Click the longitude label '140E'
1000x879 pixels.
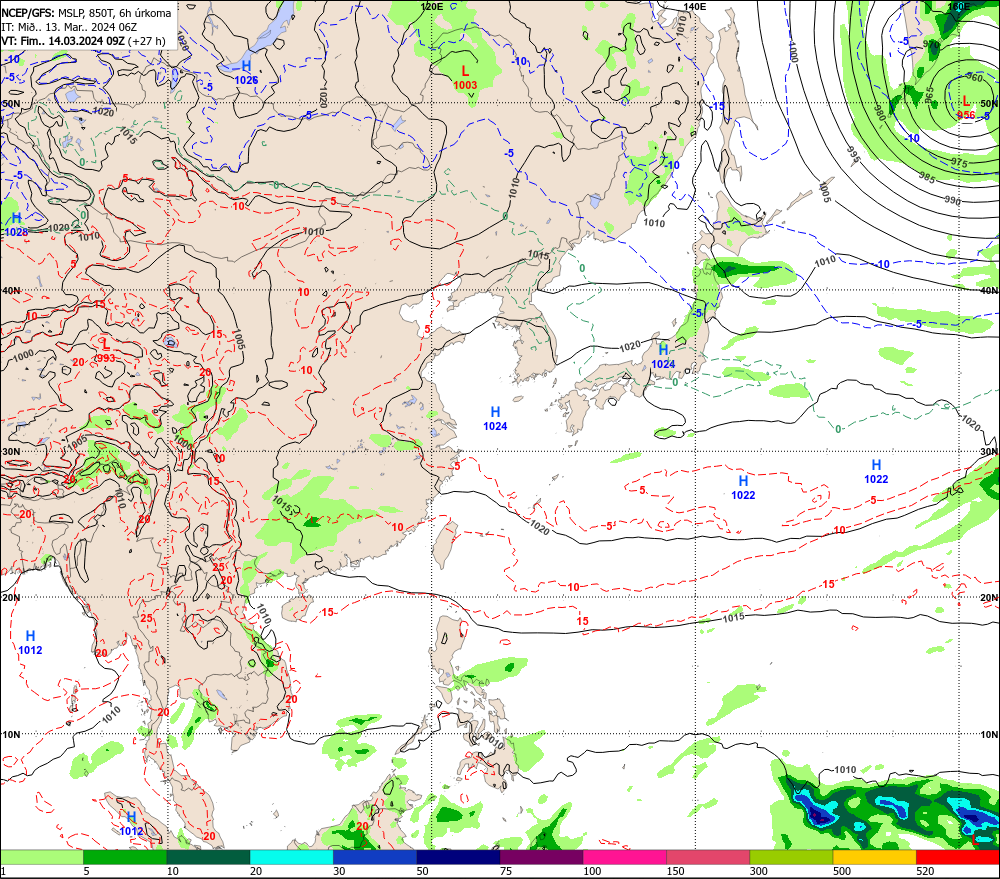click(695, 6)
